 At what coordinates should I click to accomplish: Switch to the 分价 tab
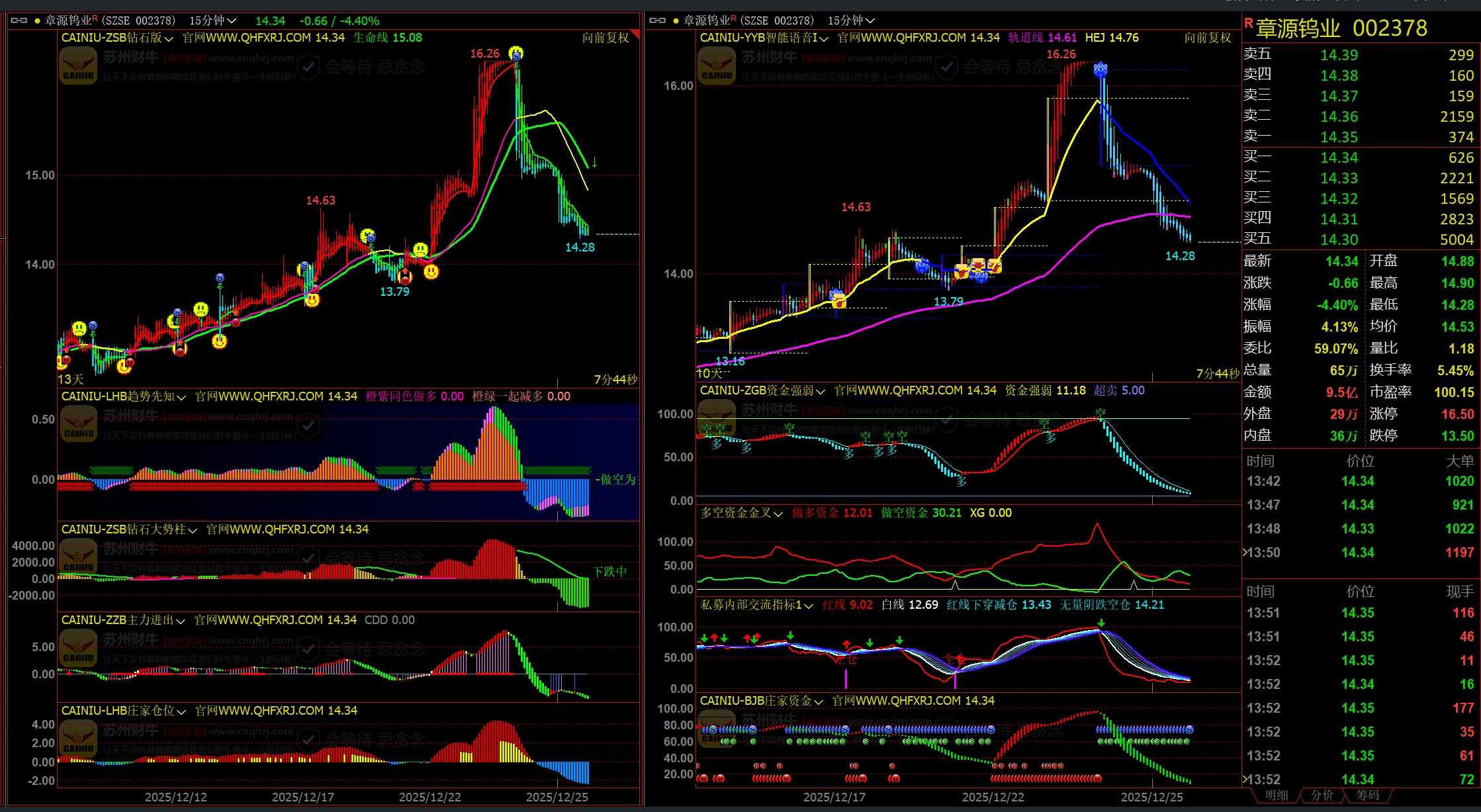coord(1322,795)
